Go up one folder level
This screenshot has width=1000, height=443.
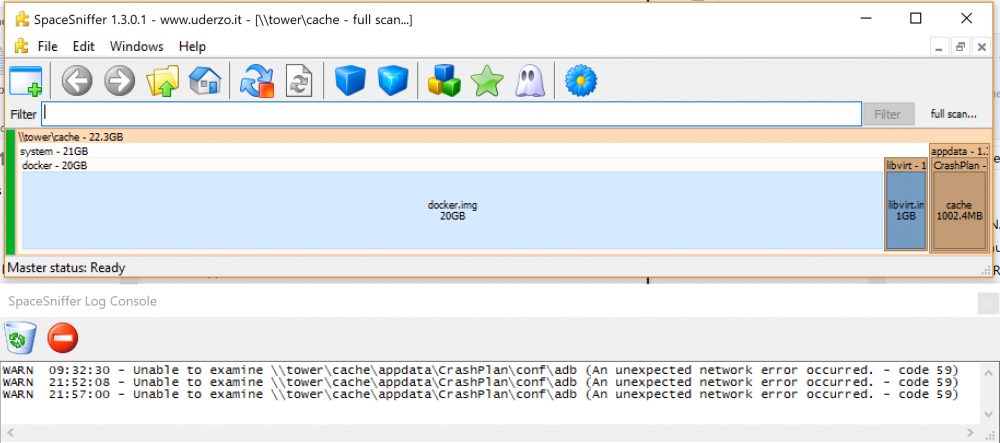[x=162, y=81]
